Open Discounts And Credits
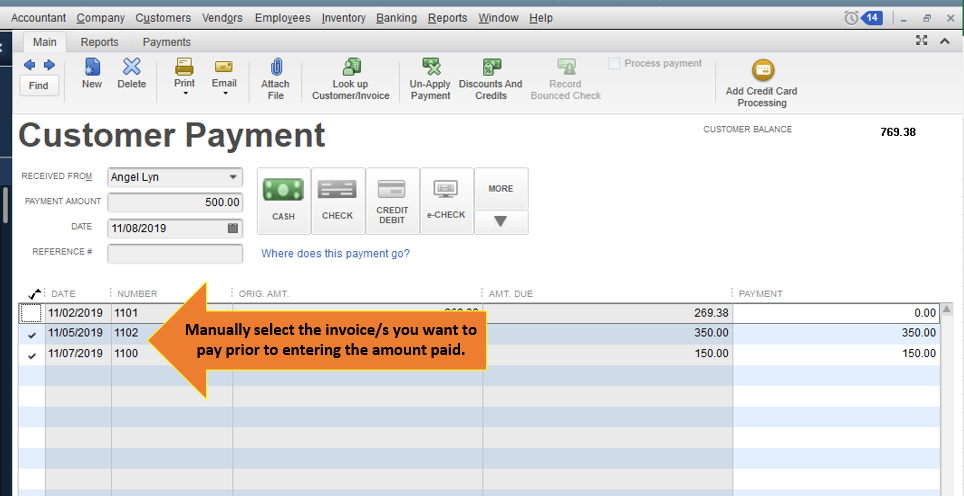The height and width of the screenshot is (496, 964). coord(491,79)
